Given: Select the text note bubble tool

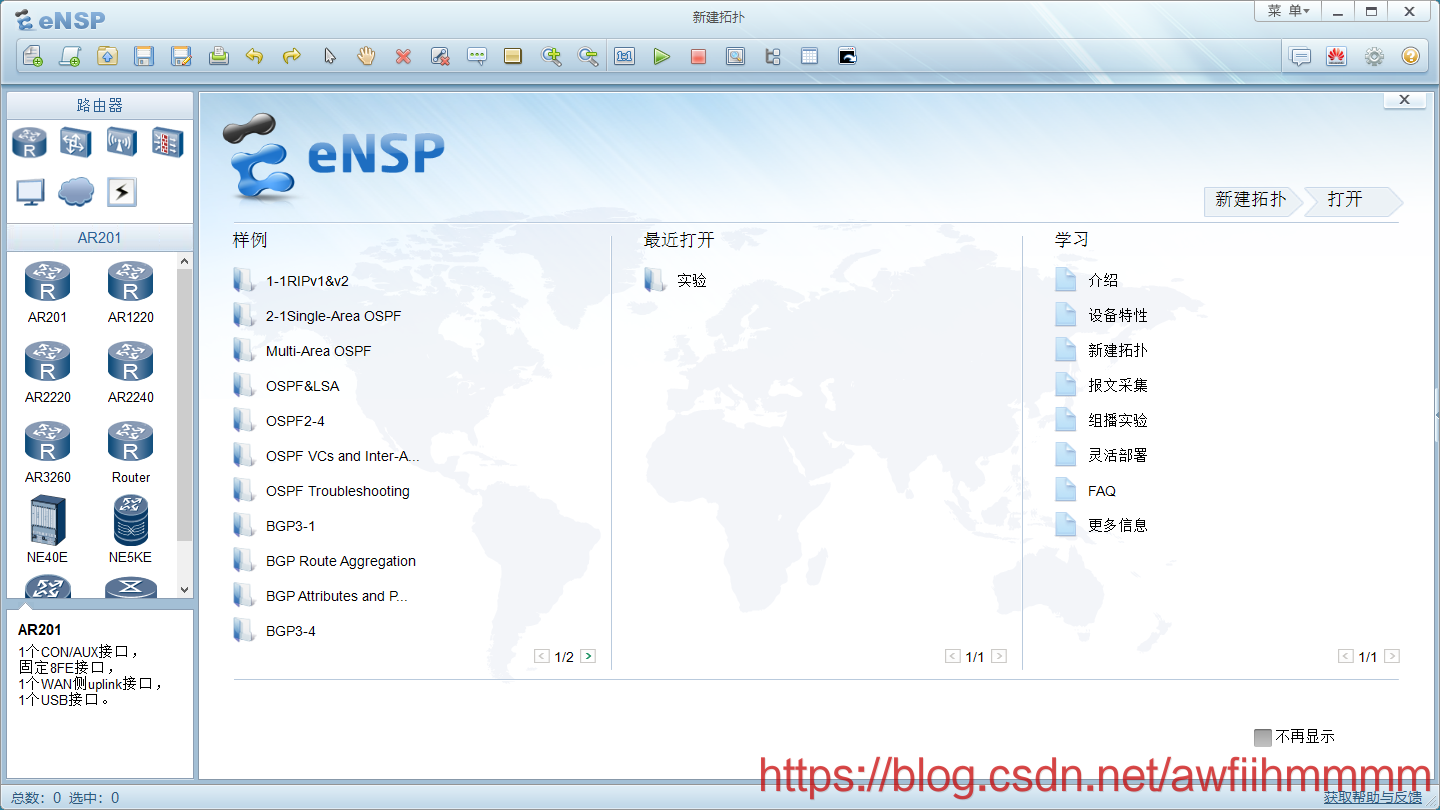Looking at the screenshot, I should click(x=477, y=56).
